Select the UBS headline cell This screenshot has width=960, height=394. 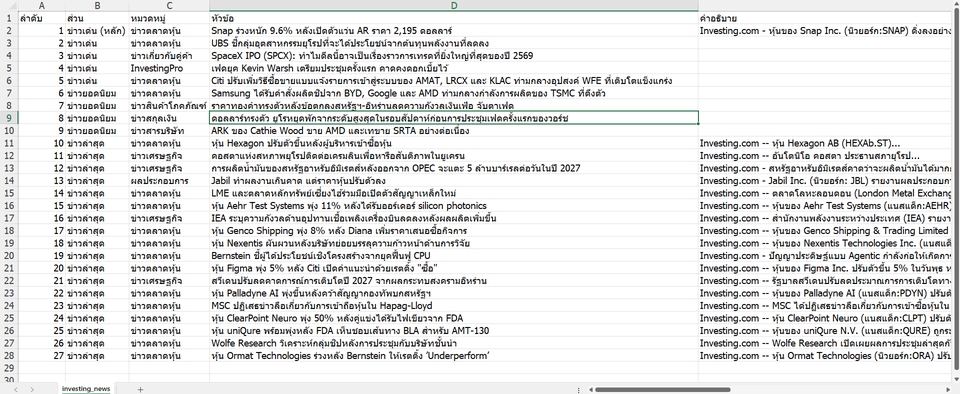(454, 43)
